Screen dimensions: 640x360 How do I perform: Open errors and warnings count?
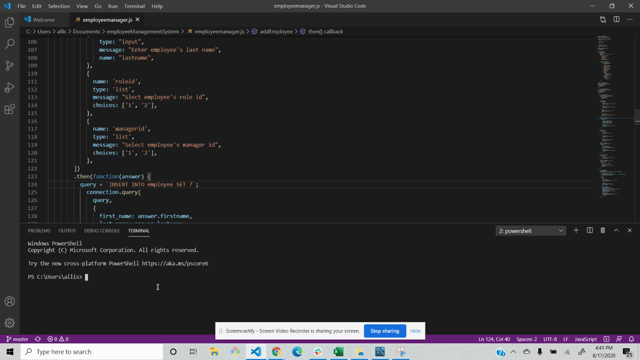pos(58,339)
